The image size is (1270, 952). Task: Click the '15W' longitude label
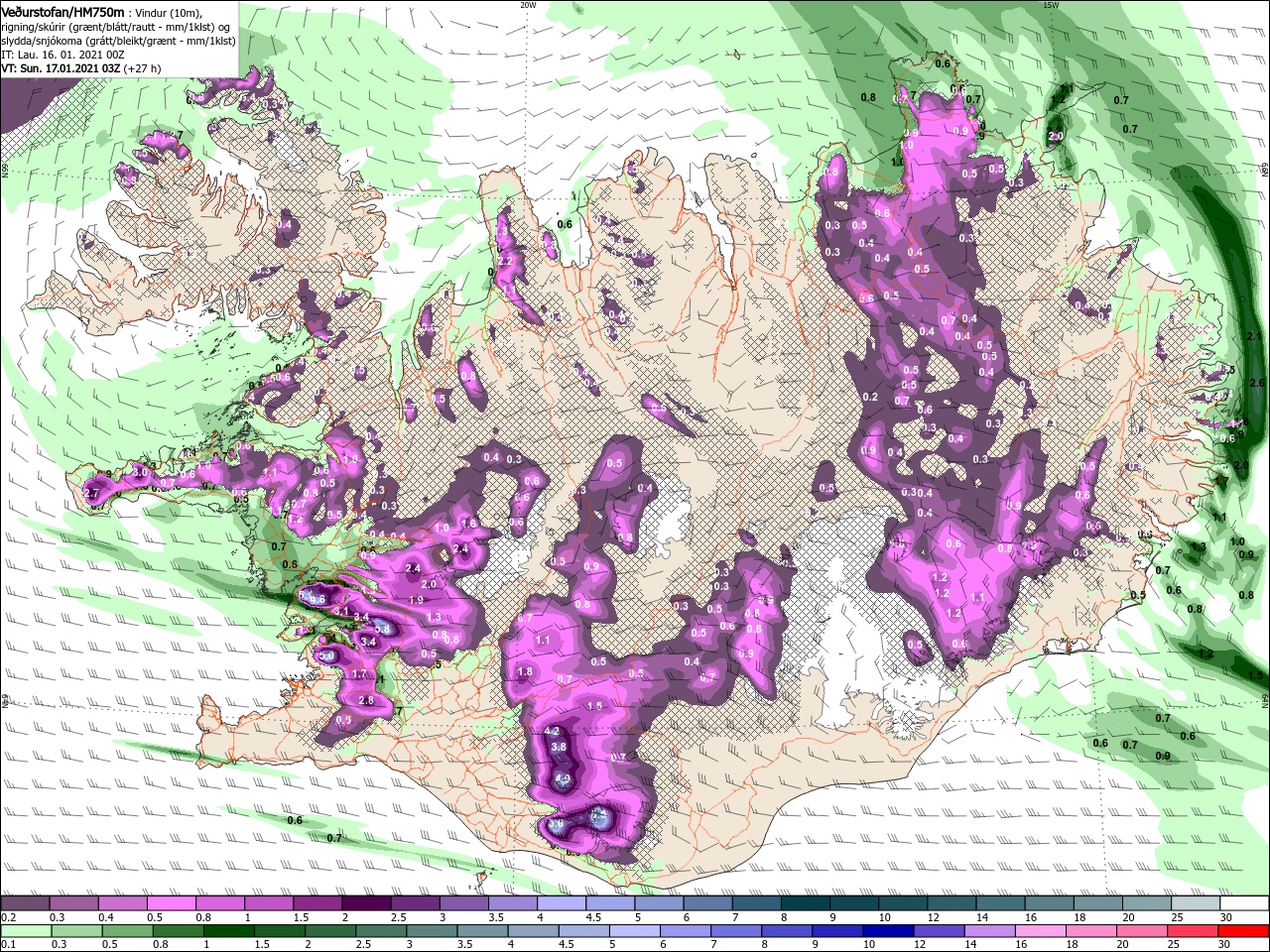tap(1051, 5)
